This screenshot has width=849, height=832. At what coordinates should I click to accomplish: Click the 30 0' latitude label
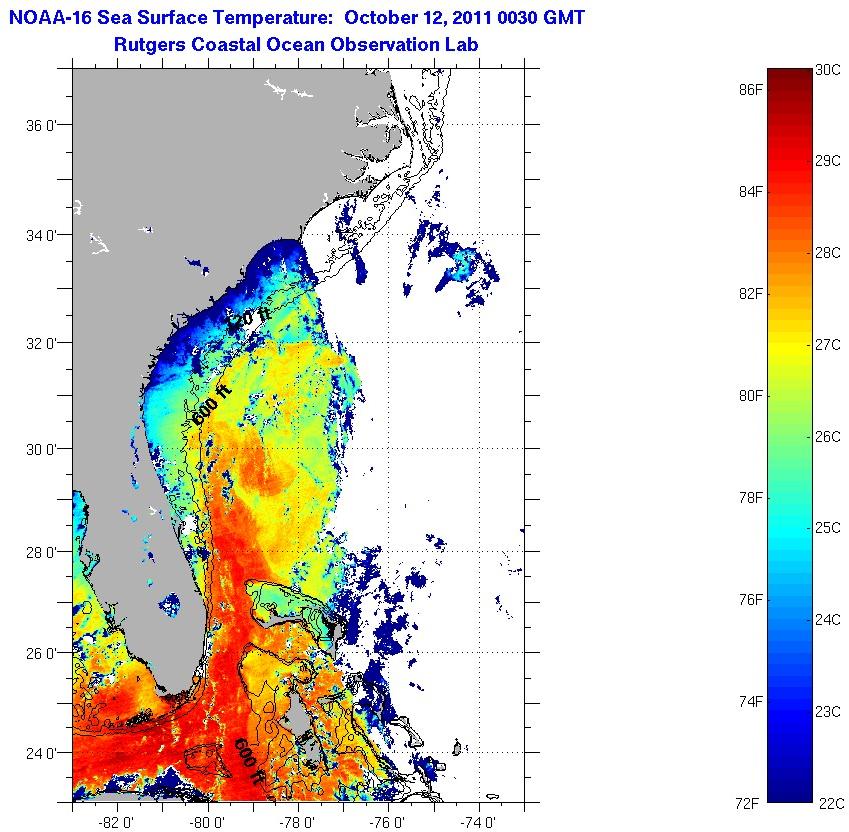[41, 450]
